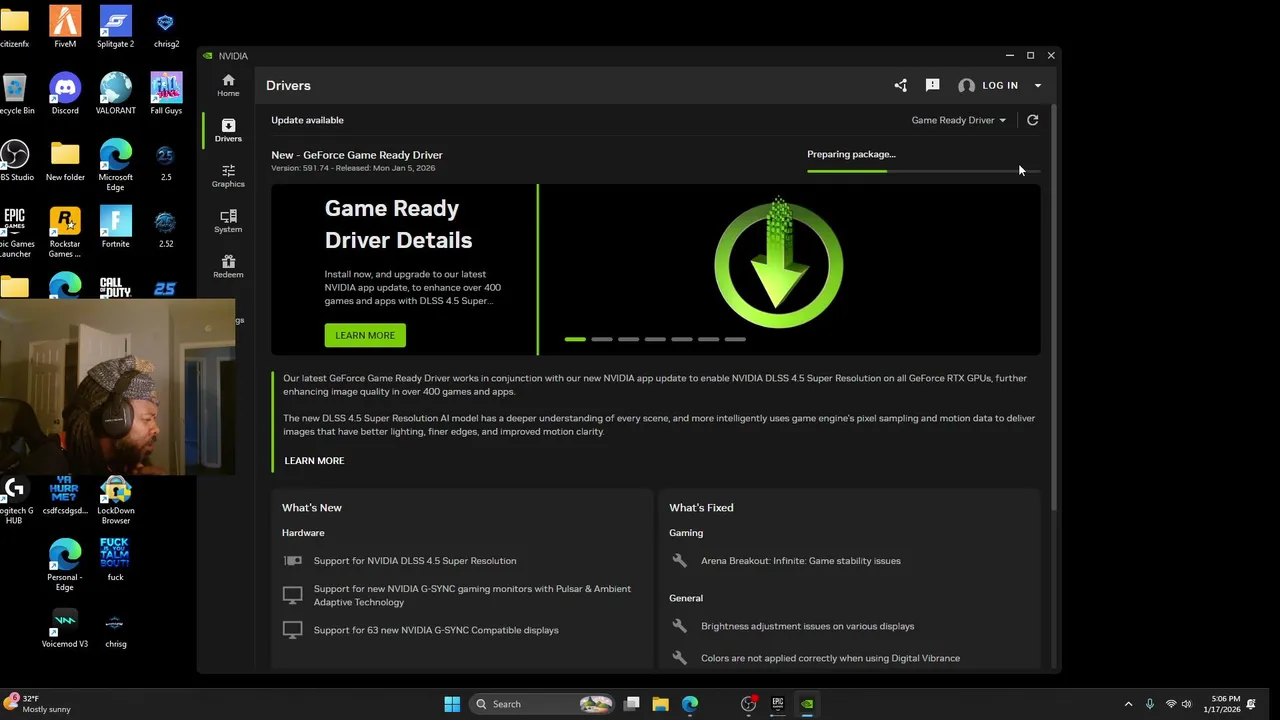Open Task View from the taskbar

click(632, 704)
